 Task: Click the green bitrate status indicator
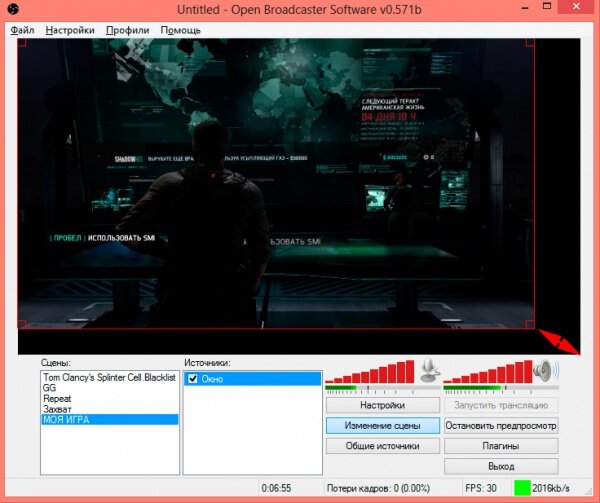(x=521, y=488)
